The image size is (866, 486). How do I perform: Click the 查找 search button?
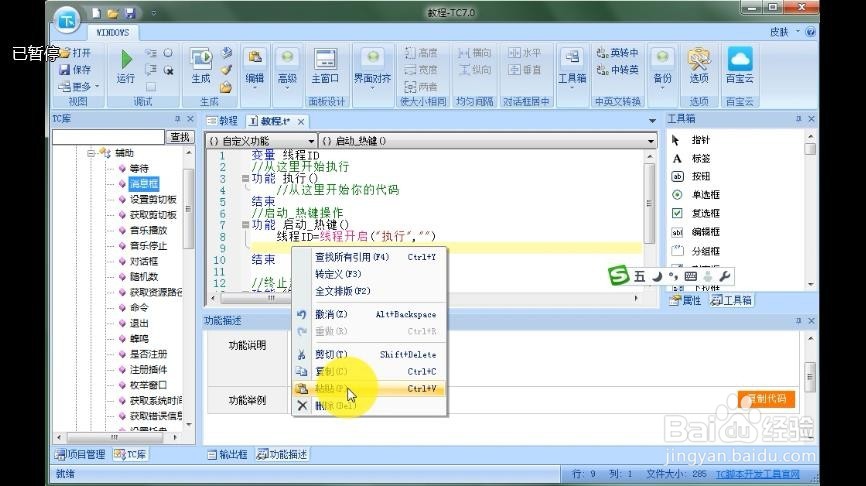pos(180,137)
